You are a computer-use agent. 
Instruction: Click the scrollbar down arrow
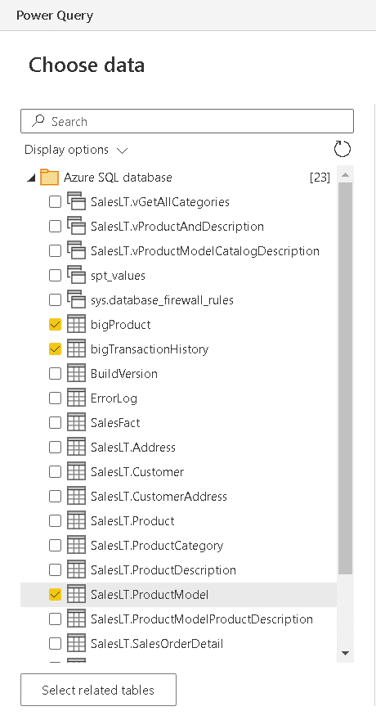coord(345,653)
